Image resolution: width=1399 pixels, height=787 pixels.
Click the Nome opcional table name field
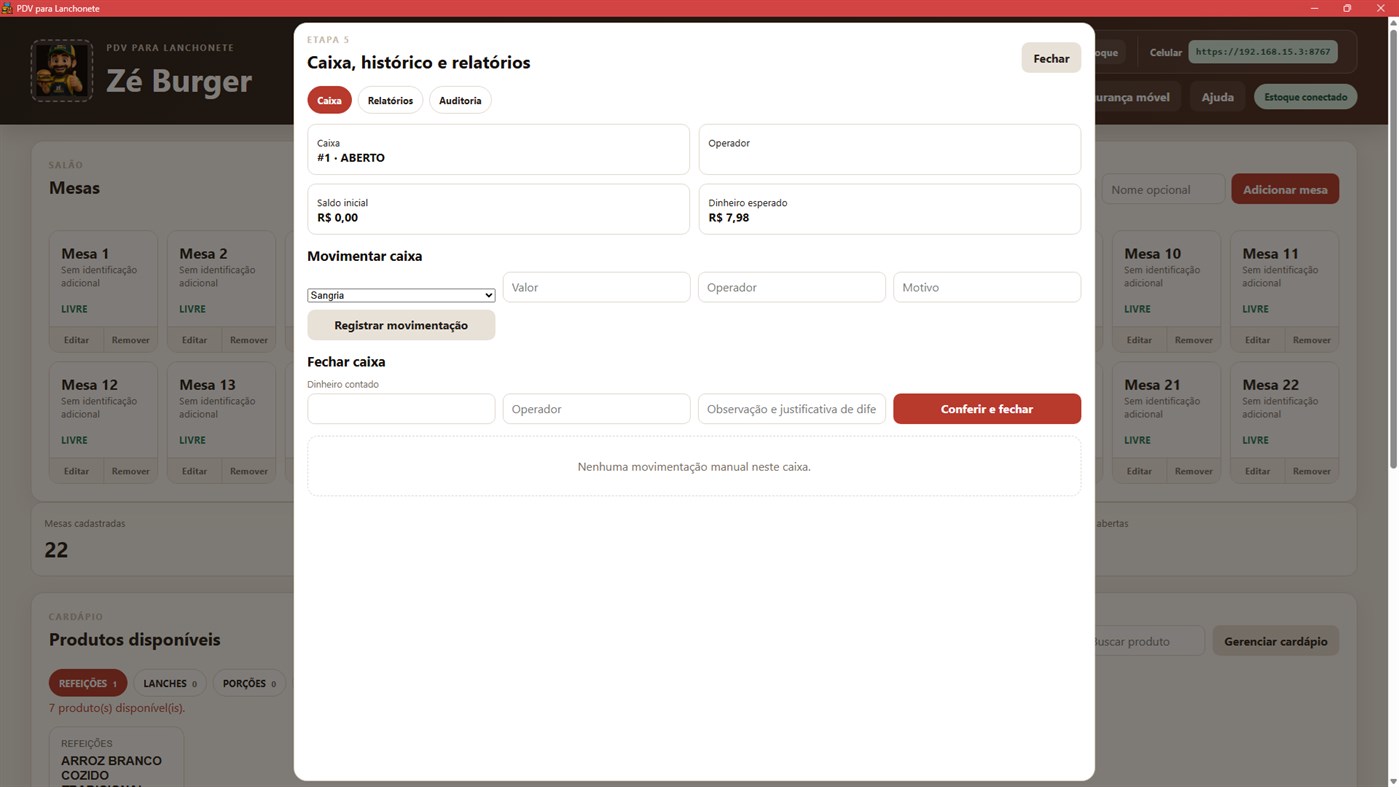click(1163, 189)
